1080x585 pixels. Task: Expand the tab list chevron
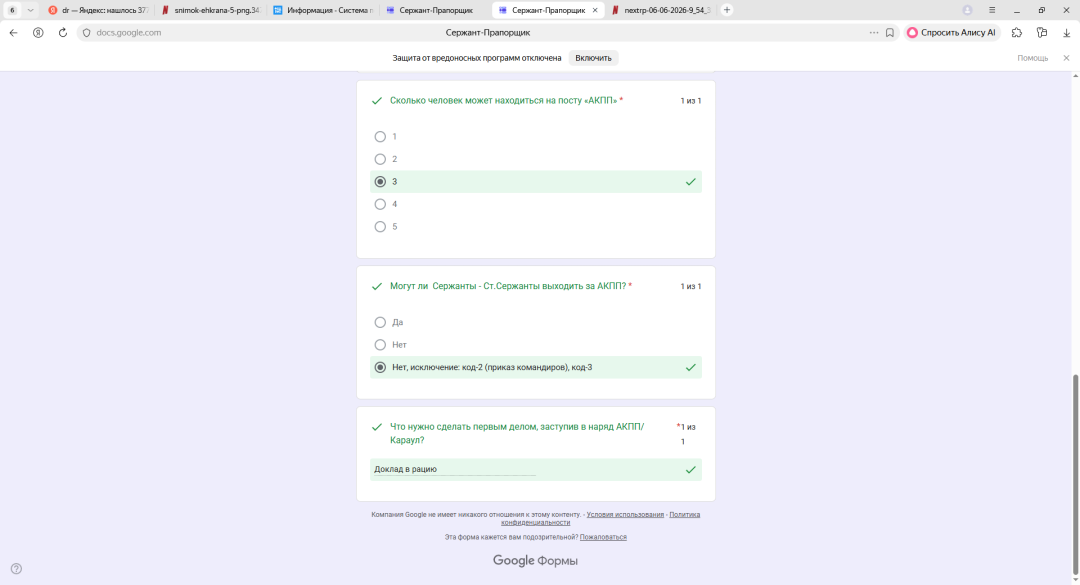coord(30,10)
